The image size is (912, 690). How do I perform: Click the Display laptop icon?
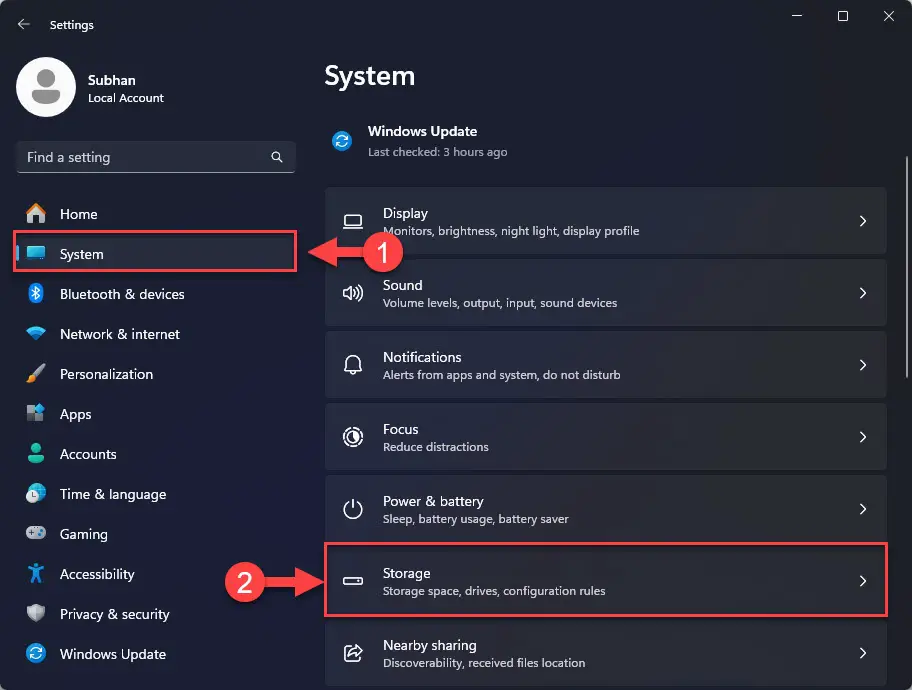[x=352, y=221]
